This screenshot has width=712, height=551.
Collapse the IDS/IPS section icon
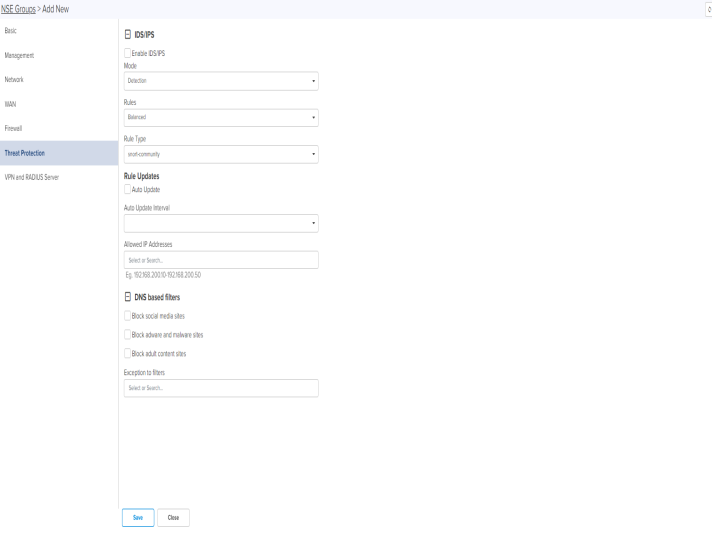tap(125, 33)
